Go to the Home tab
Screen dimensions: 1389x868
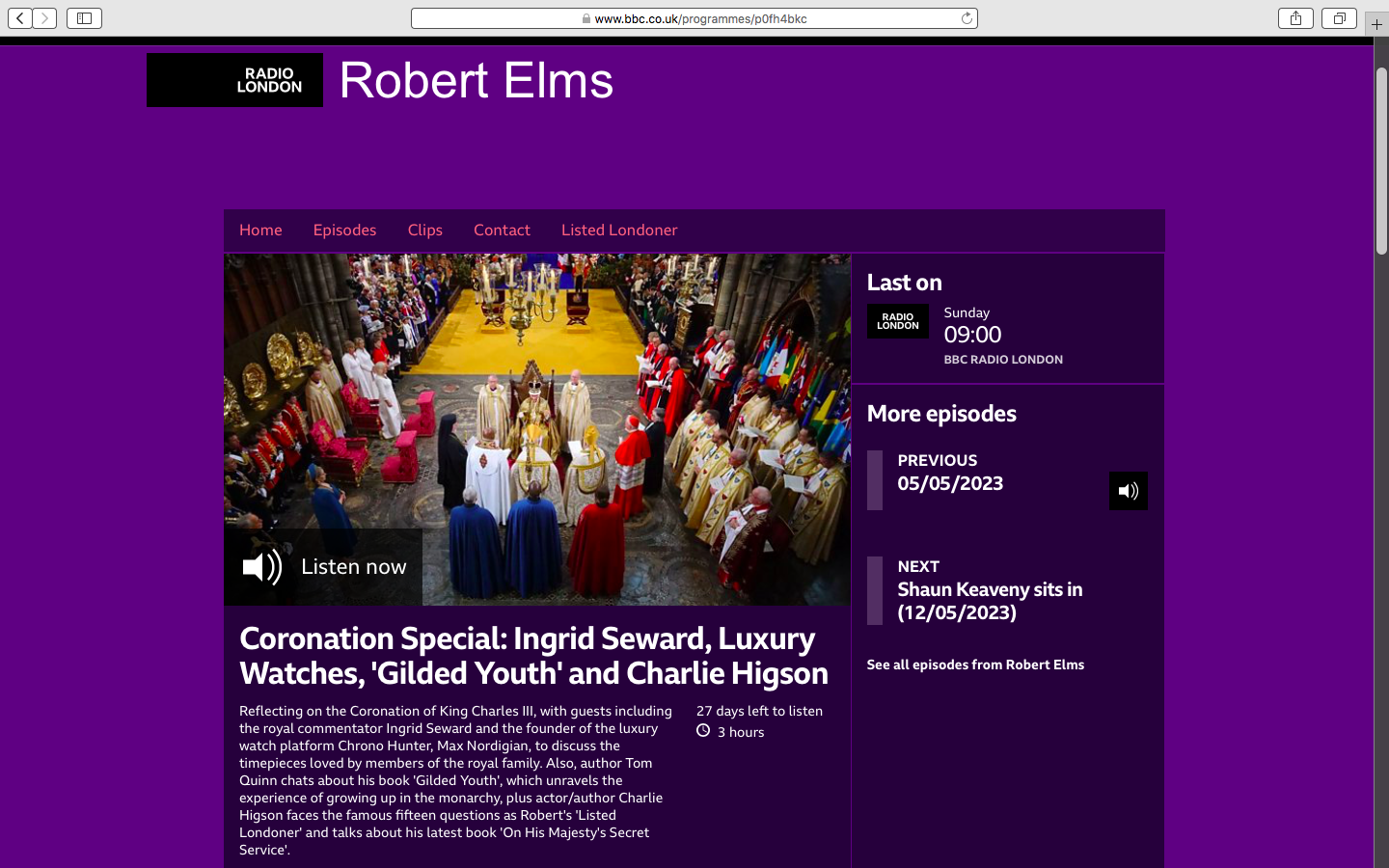coord(260,231)
